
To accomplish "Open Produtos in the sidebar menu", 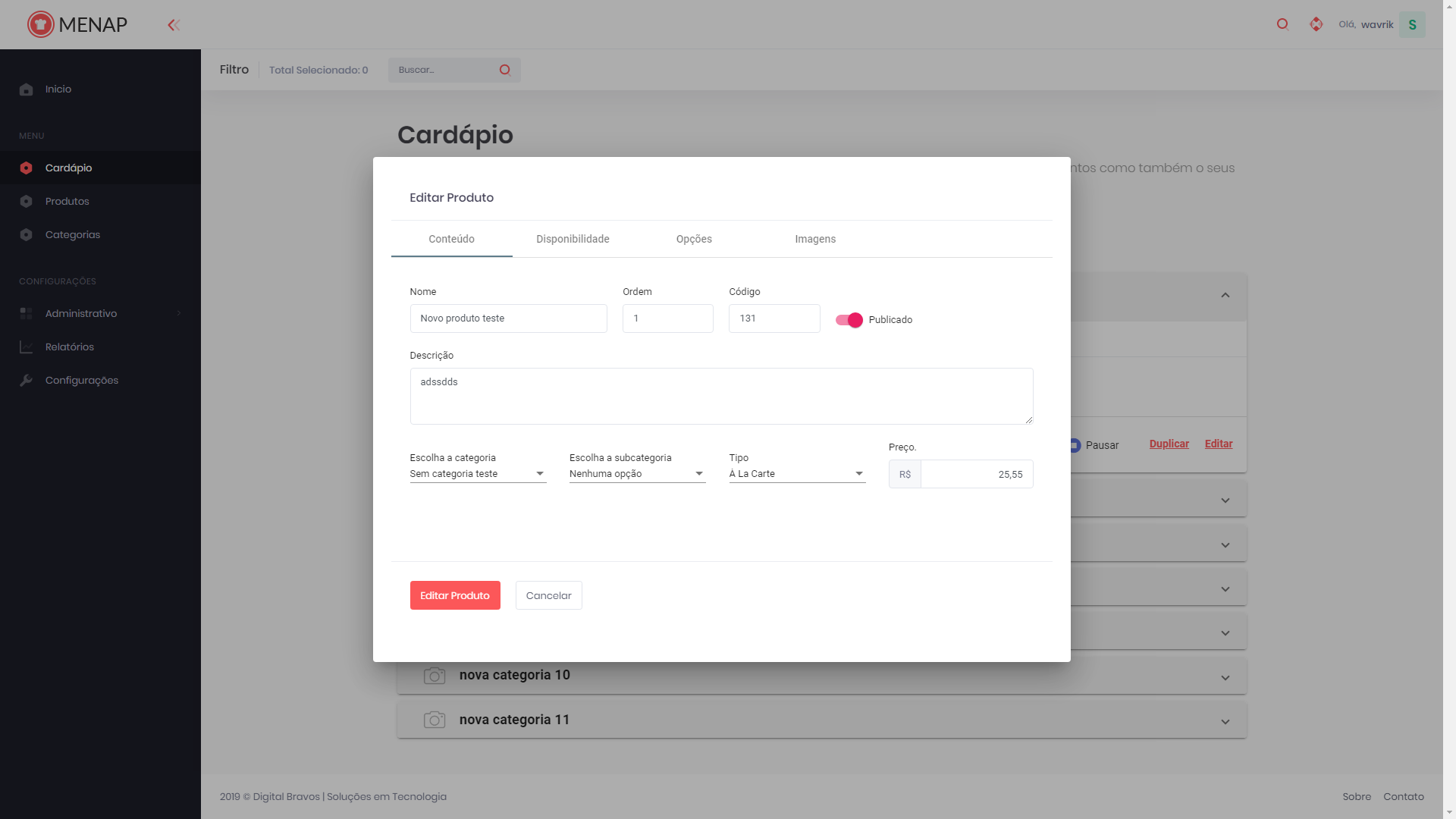I will pyautogui.click(x=100, y=201).
